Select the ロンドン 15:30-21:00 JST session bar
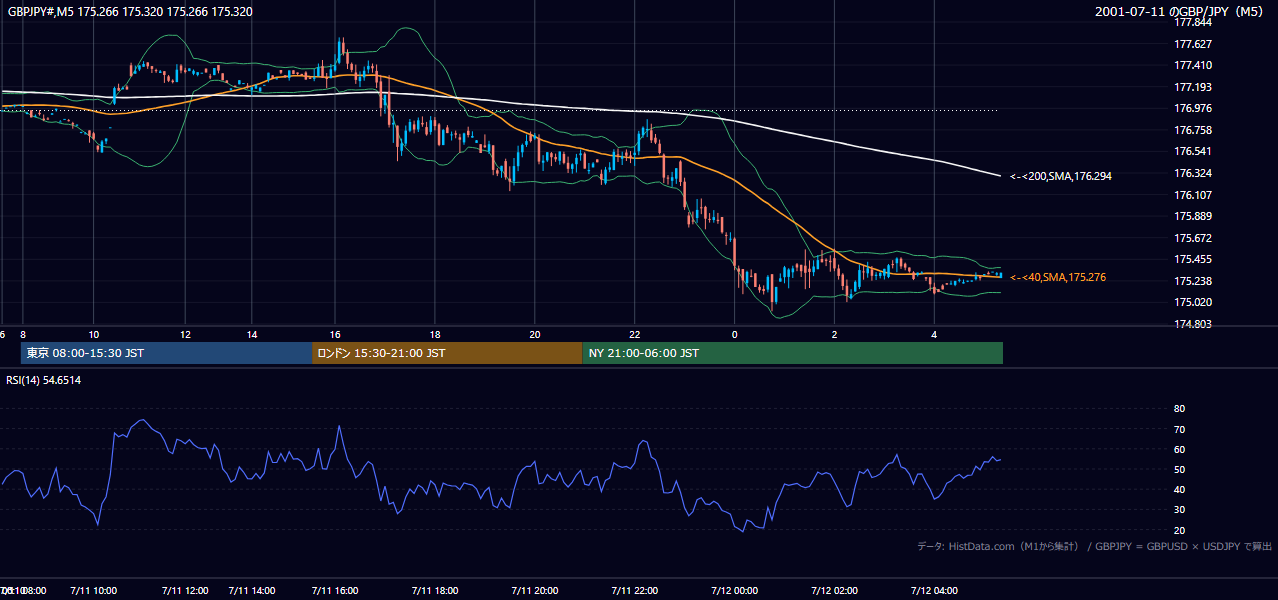This screenshot has height=600, width=1278. coord(447,353)
